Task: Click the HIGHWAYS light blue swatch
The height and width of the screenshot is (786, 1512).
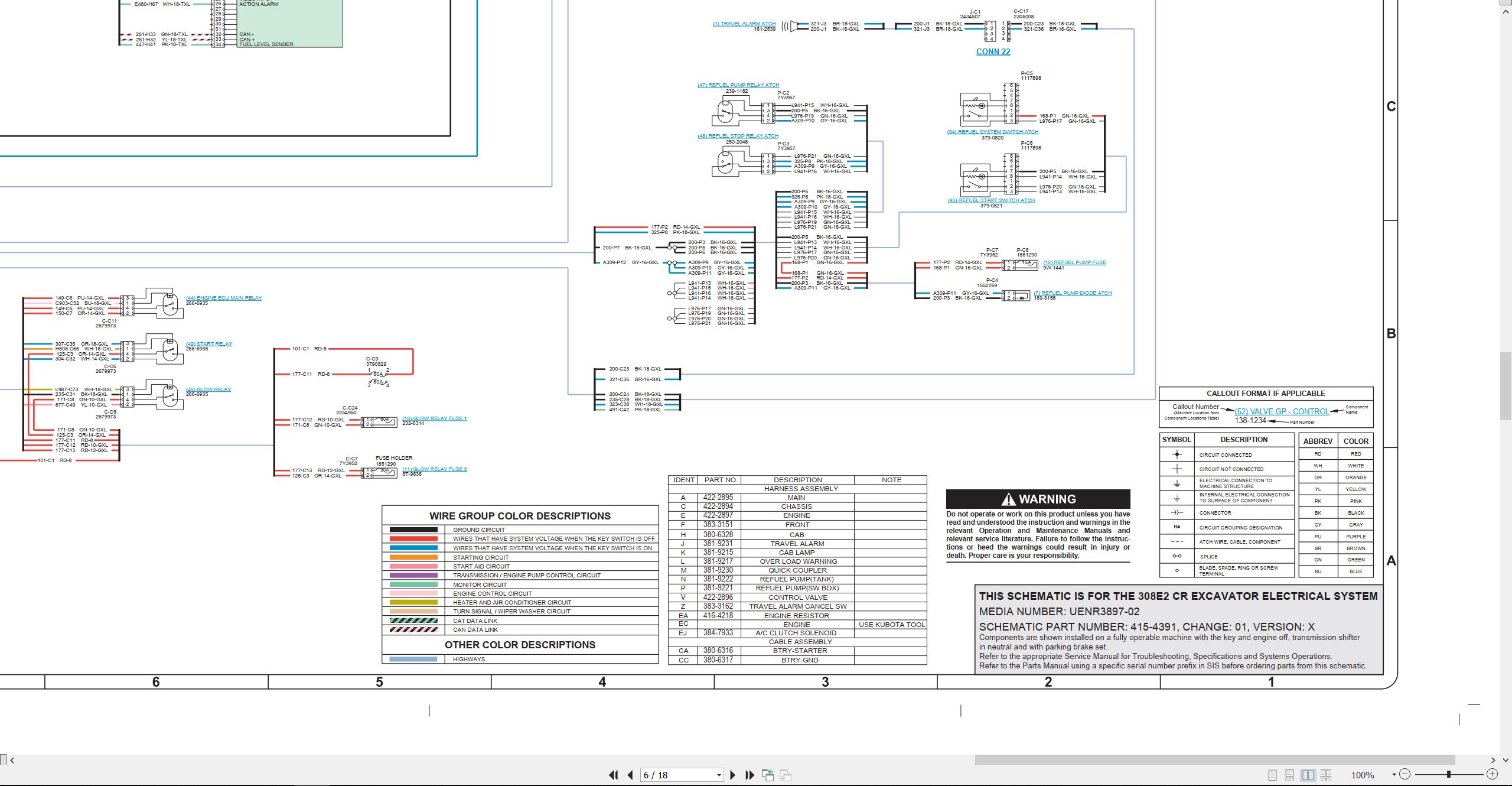Action: pyautogui.click(x=413, y=659)
